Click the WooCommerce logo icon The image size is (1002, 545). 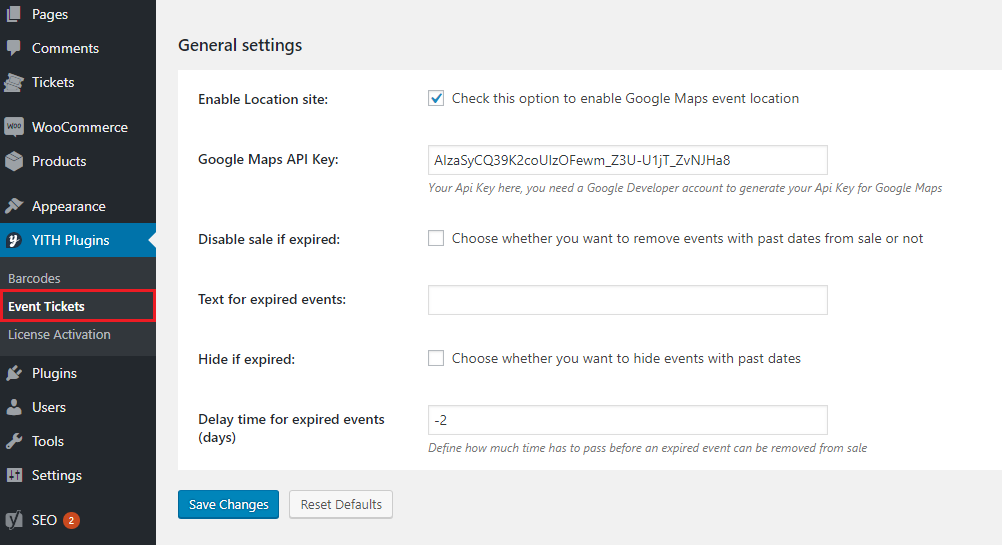click(14, 127)
